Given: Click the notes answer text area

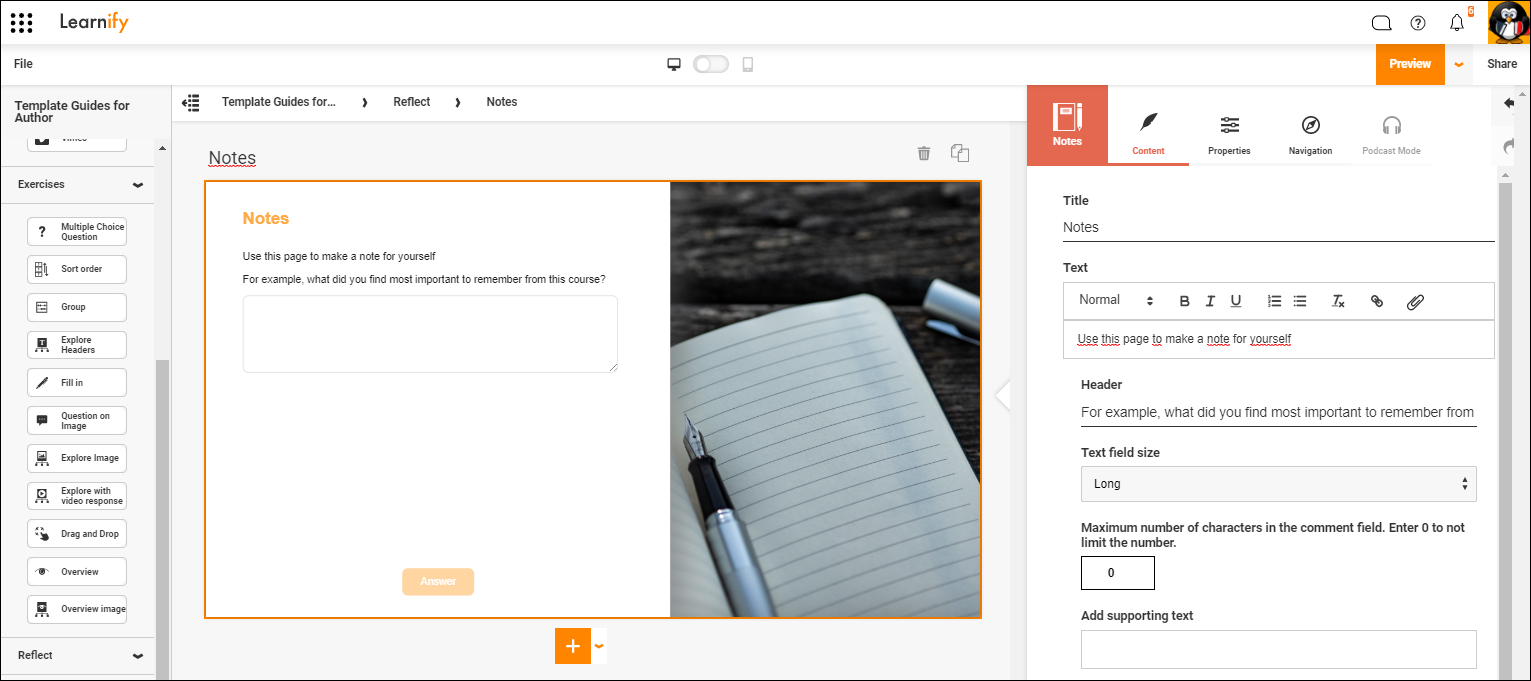Looking at the screenshot, I should (430, 334).
